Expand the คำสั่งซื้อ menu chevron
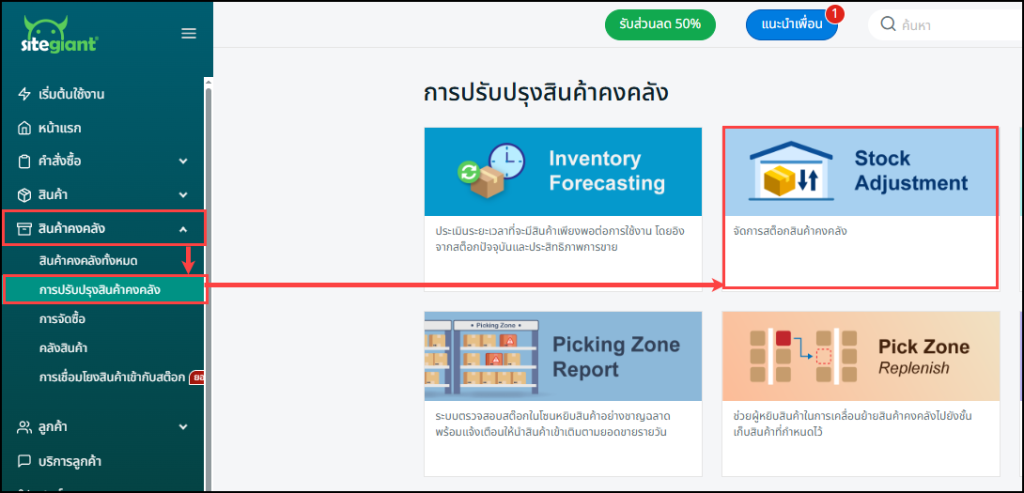Image resolution: width=1024 pixels, height=493 pixels. (183, 161)
